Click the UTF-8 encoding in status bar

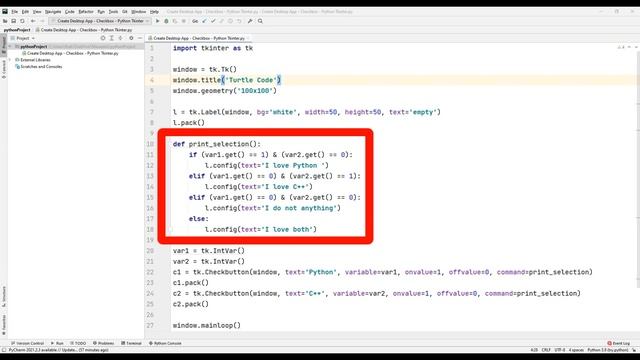560,350
